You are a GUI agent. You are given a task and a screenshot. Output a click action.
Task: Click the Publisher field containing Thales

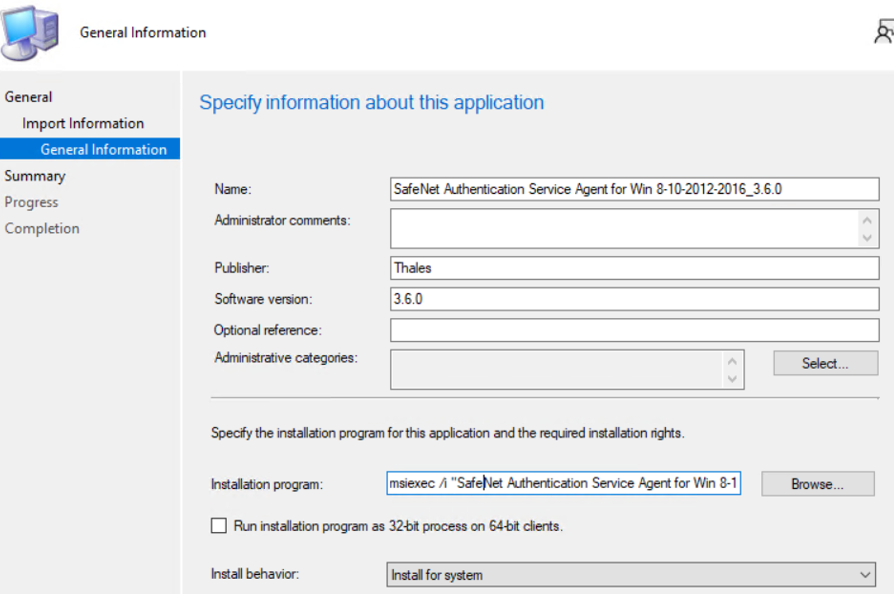(635, 268)
